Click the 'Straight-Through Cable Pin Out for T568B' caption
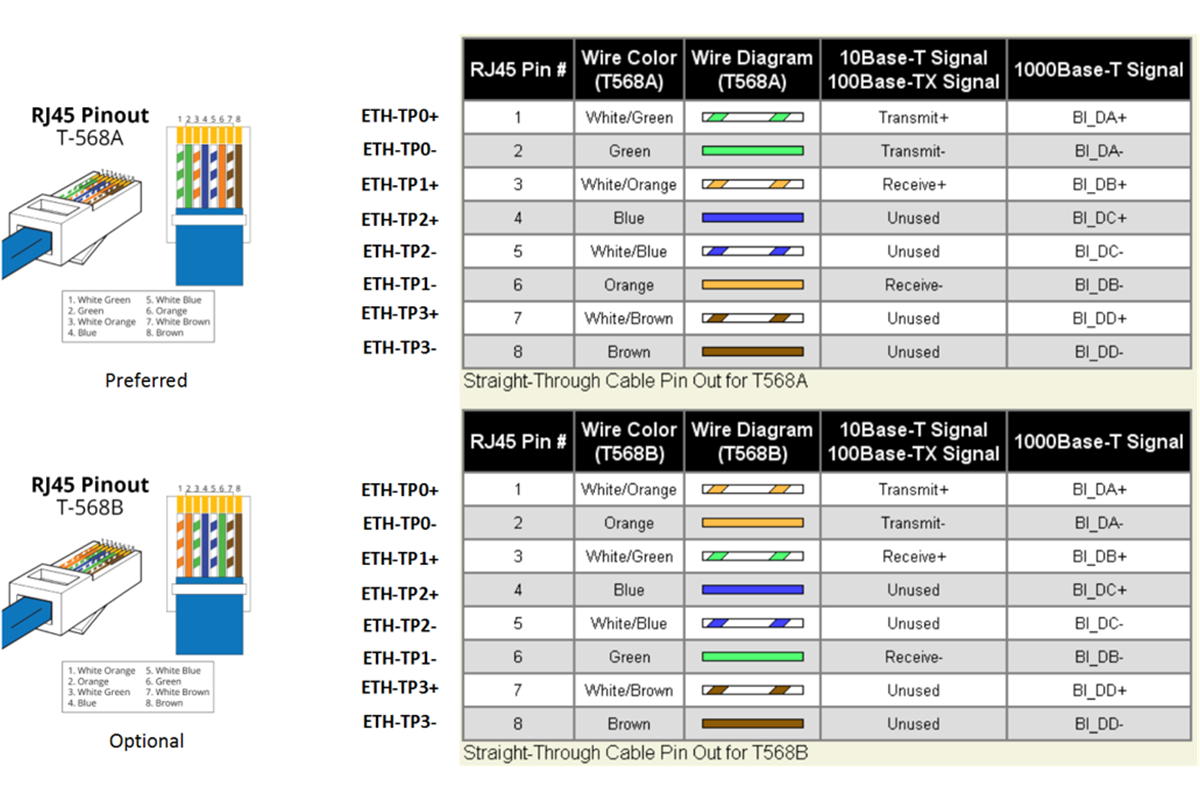Image resolution: width=1200 pixels, height=800 pixels. (635, 752)
